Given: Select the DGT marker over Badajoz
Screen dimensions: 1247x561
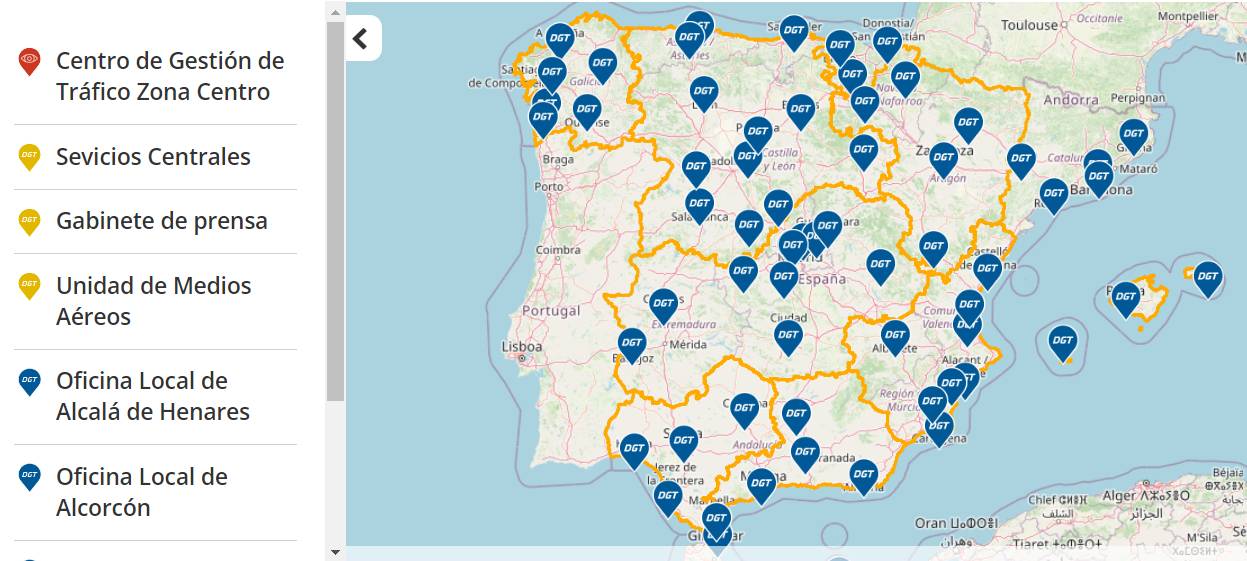Looking at the screenshot, I should tap(632, 343).
